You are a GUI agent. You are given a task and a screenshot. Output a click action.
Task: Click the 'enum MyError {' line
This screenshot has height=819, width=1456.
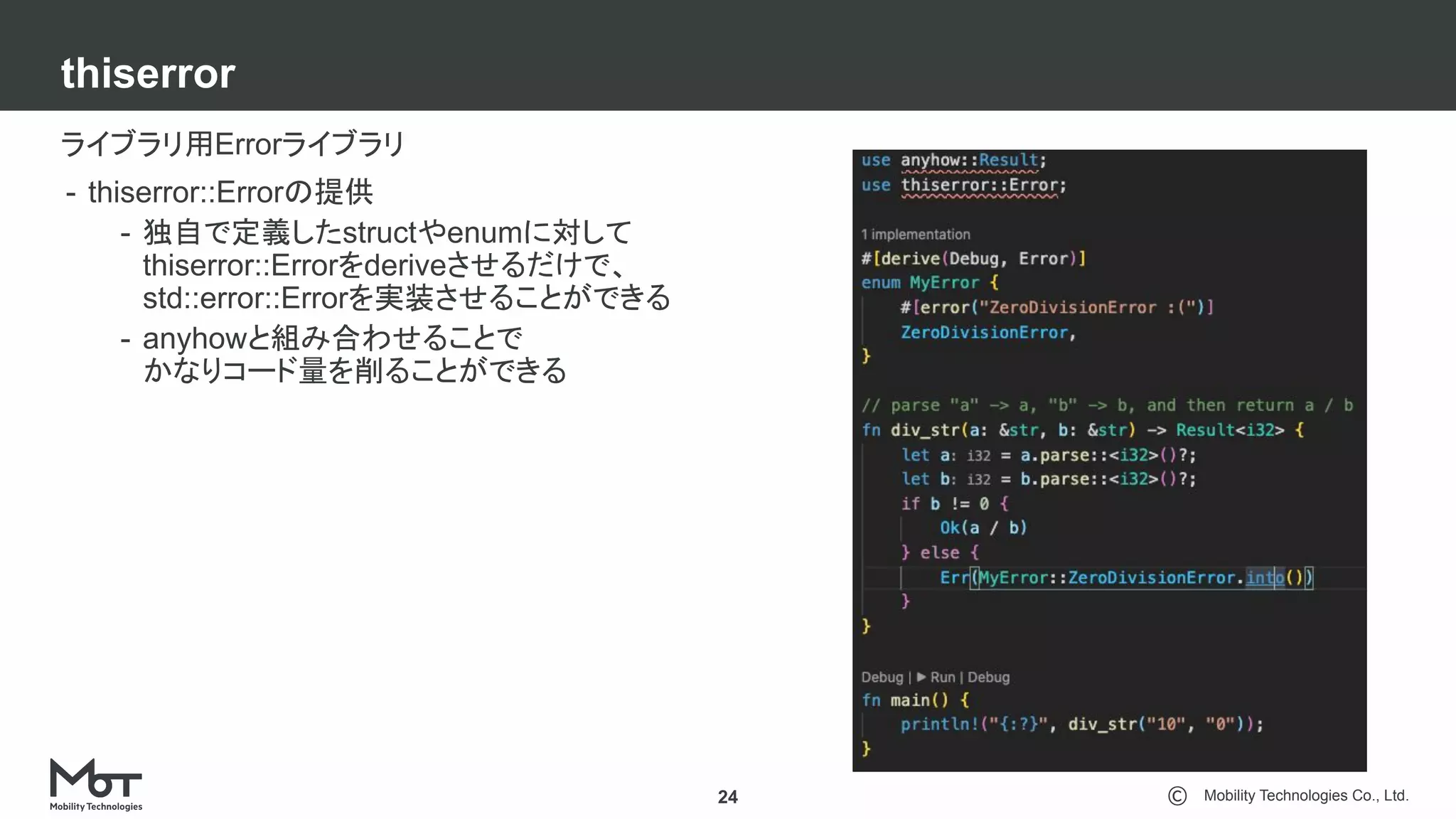[930, 283]
